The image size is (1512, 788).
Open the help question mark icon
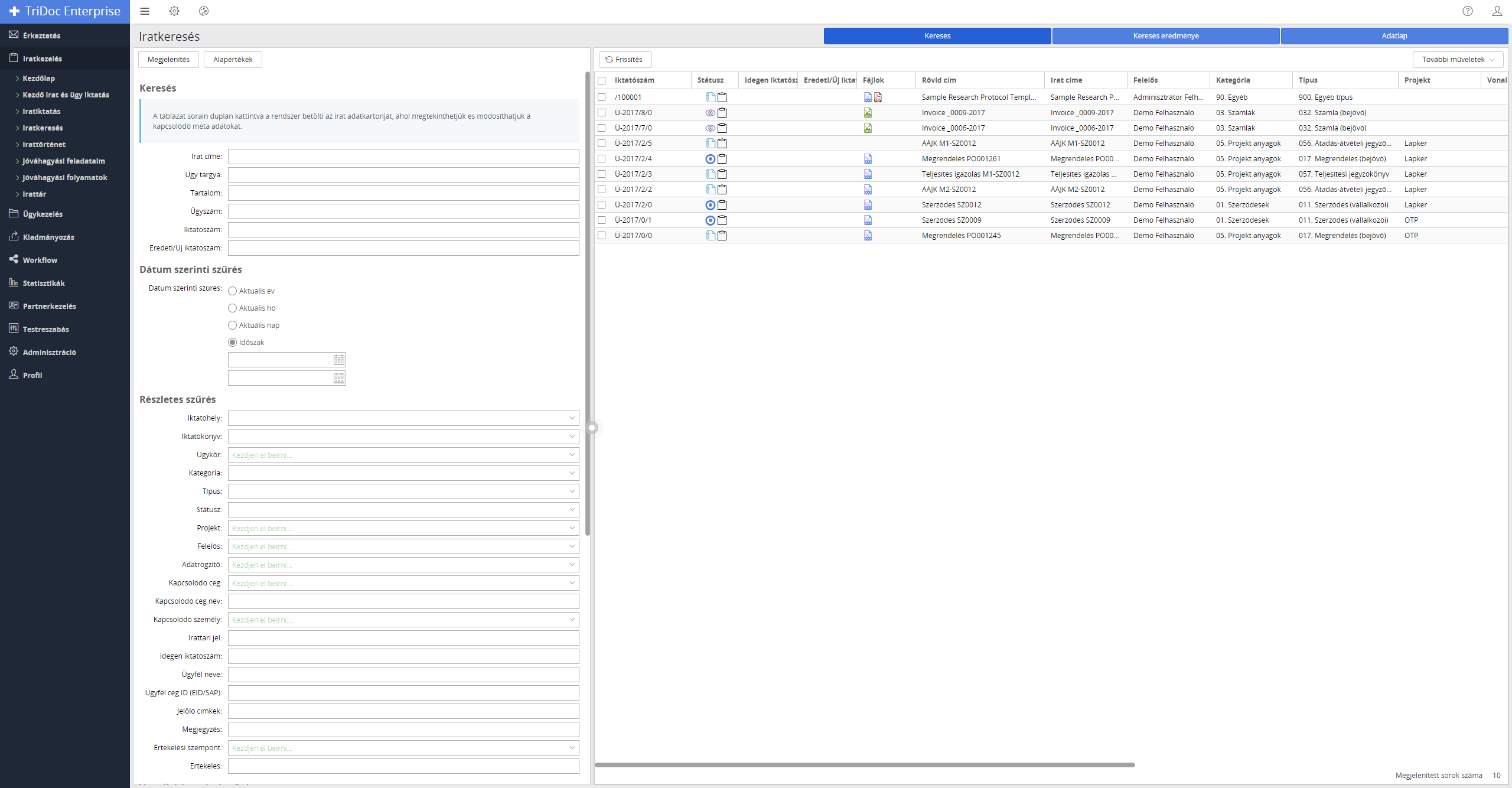(x=1468, y=11)
